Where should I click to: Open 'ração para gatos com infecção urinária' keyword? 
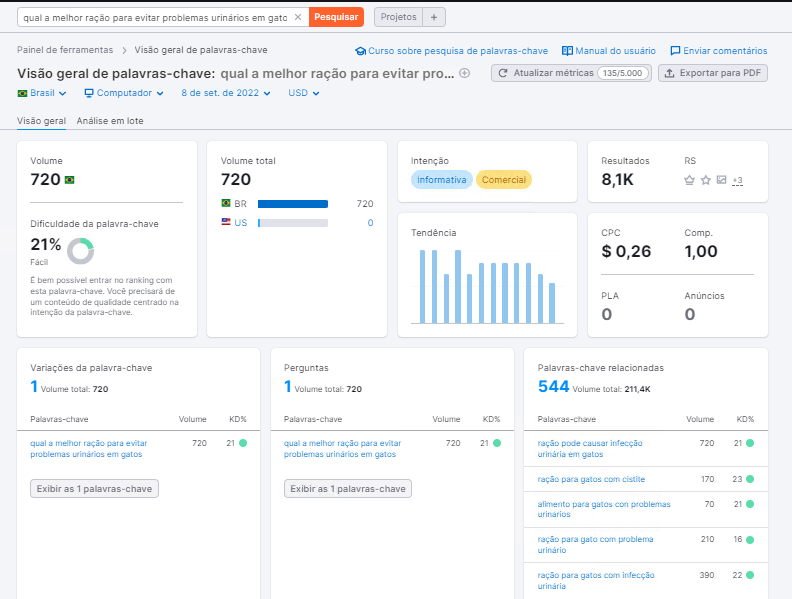pyautogui.click(x=596, y=580)
